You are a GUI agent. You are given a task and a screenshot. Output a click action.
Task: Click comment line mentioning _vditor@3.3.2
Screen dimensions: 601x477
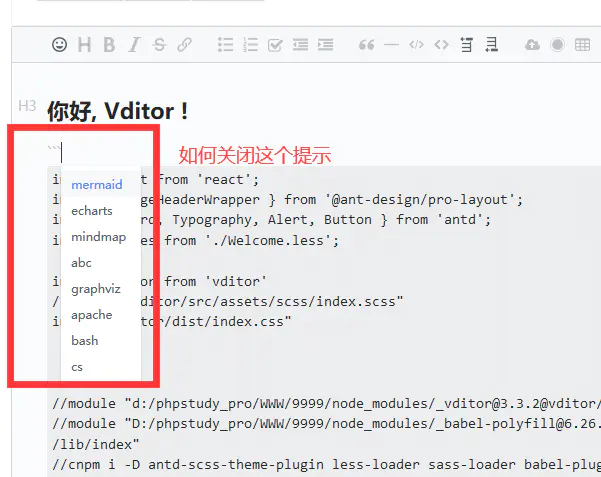pyautogui.click(x=326, y=403)
